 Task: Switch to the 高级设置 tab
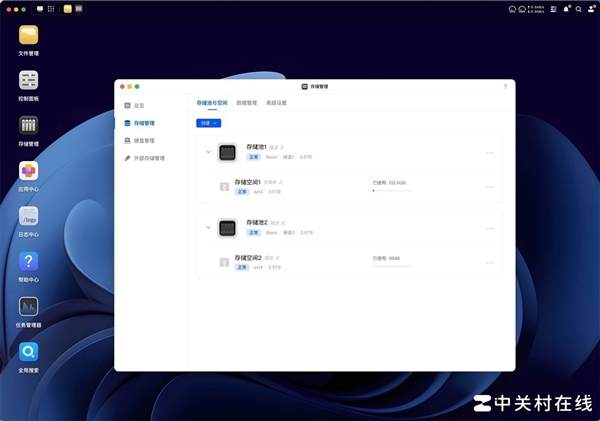tap(275, 103)
